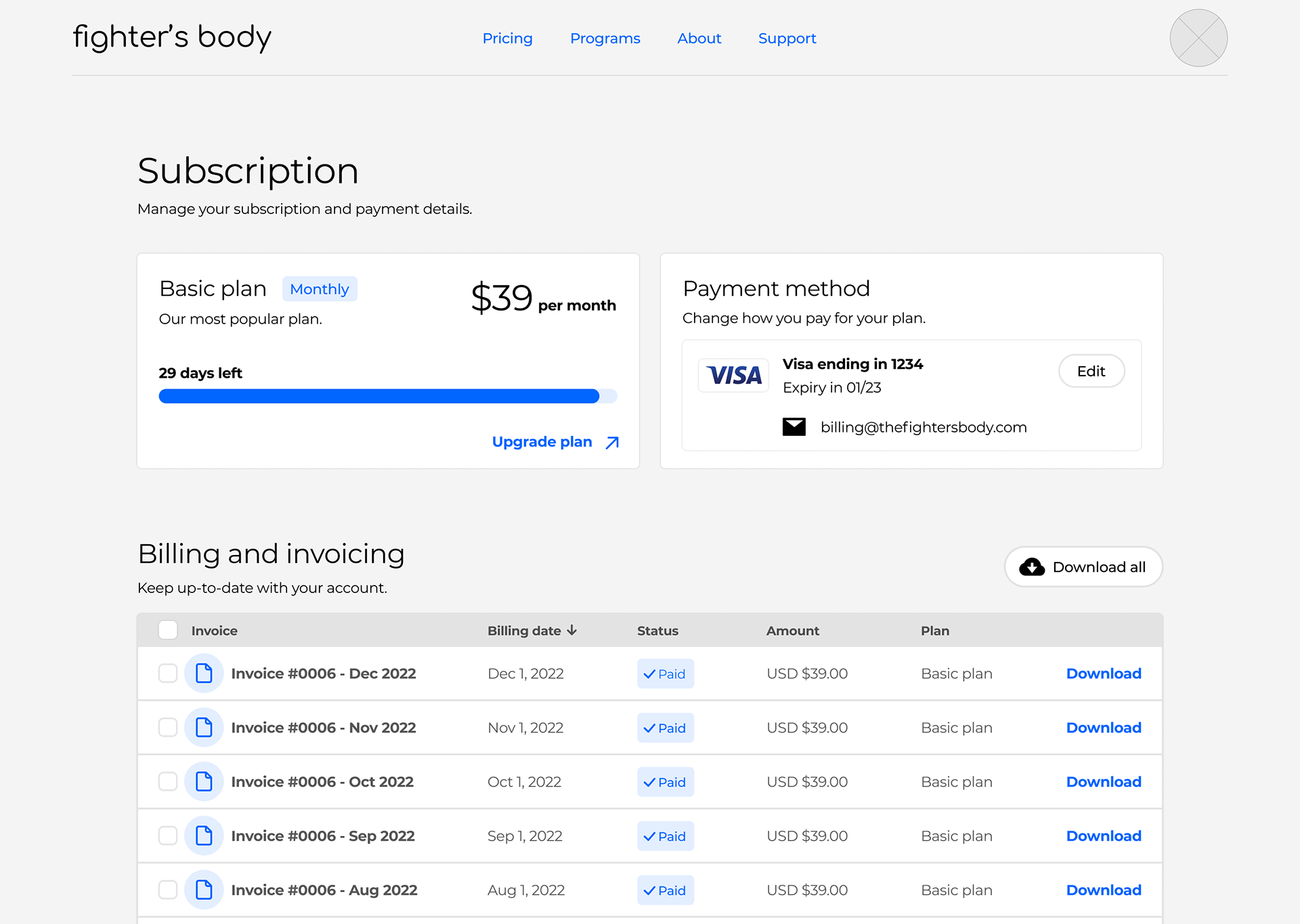Check the Nov 2022 invoice checkbox
Viewport: 1300px width, 924px height.
point(167,727)
